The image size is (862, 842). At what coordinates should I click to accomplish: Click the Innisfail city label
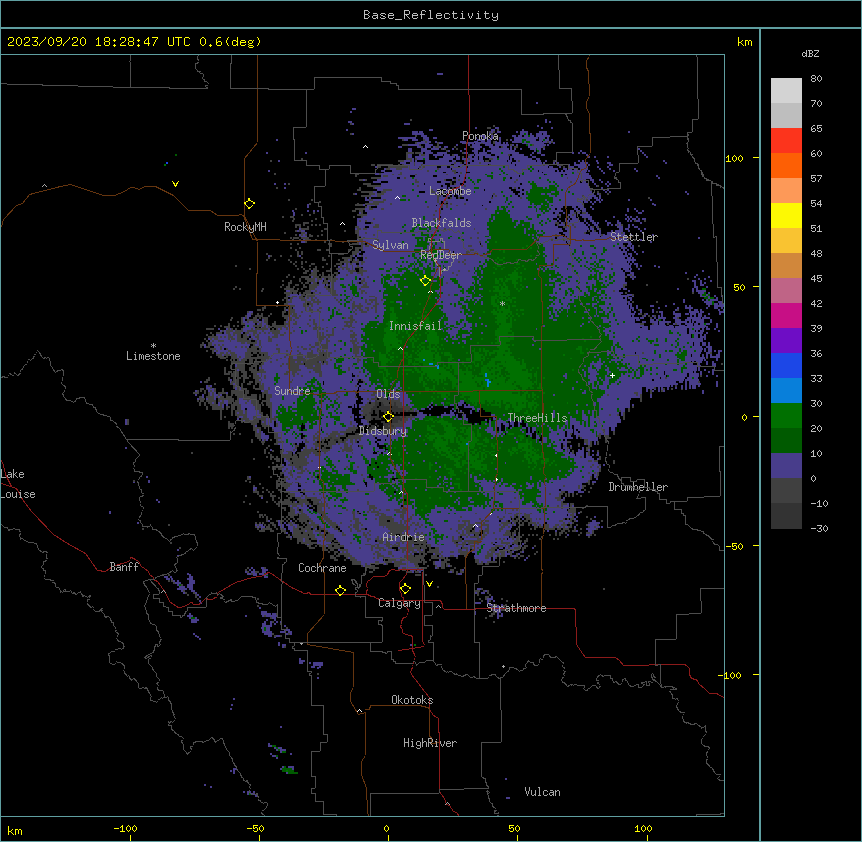click(x=415, y=326)
